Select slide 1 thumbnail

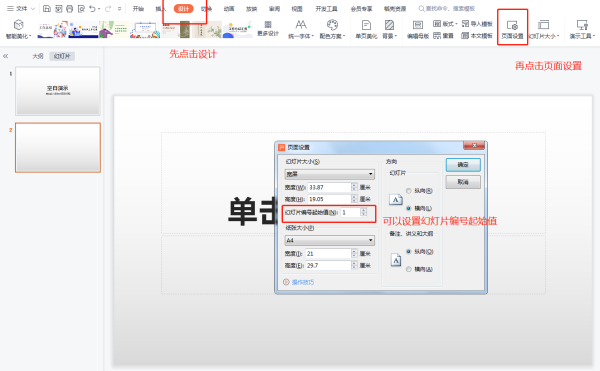pos(58,91)
